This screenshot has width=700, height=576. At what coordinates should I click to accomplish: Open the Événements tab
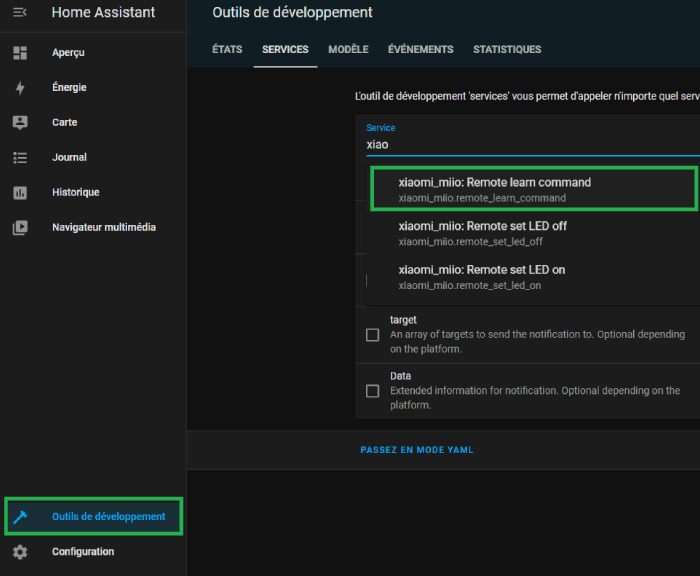[x=420, y=50]
